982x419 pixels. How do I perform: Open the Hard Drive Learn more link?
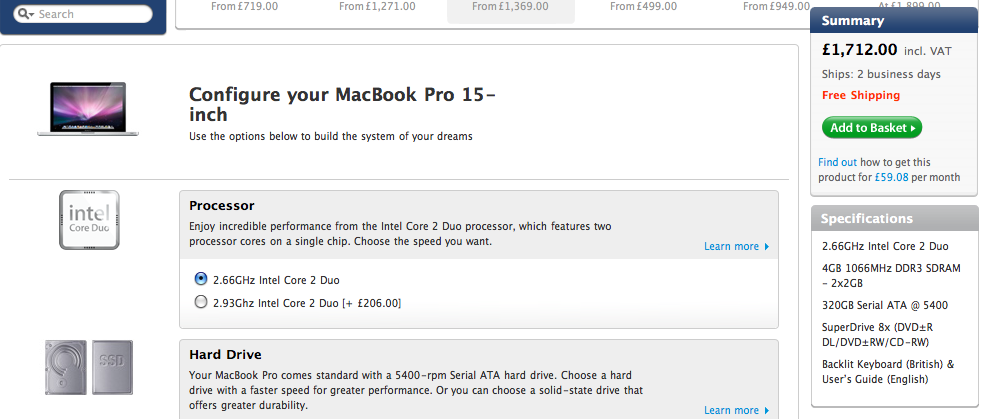pyautogui.click(x=731, y=410)
